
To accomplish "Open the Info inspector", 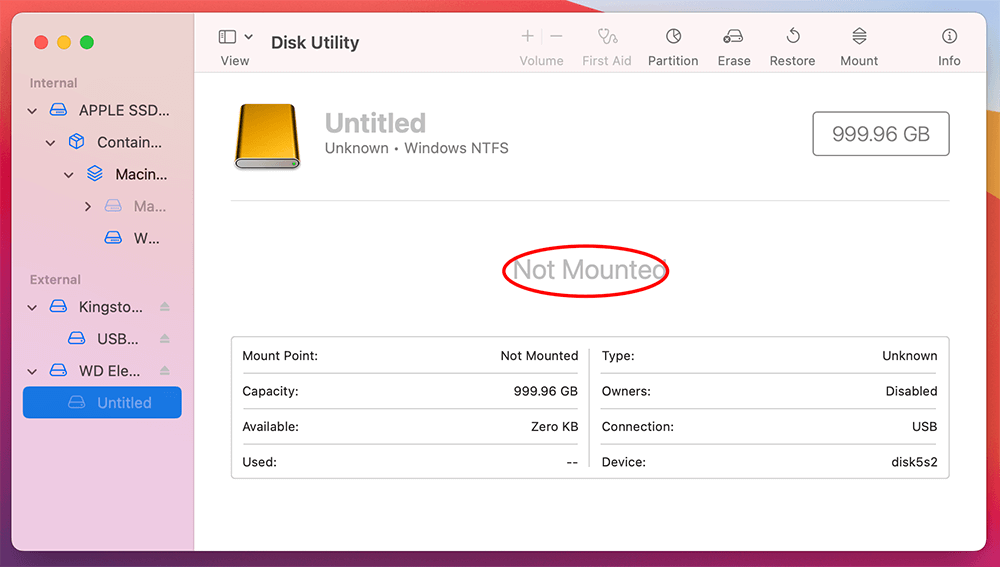I will 949,37.
